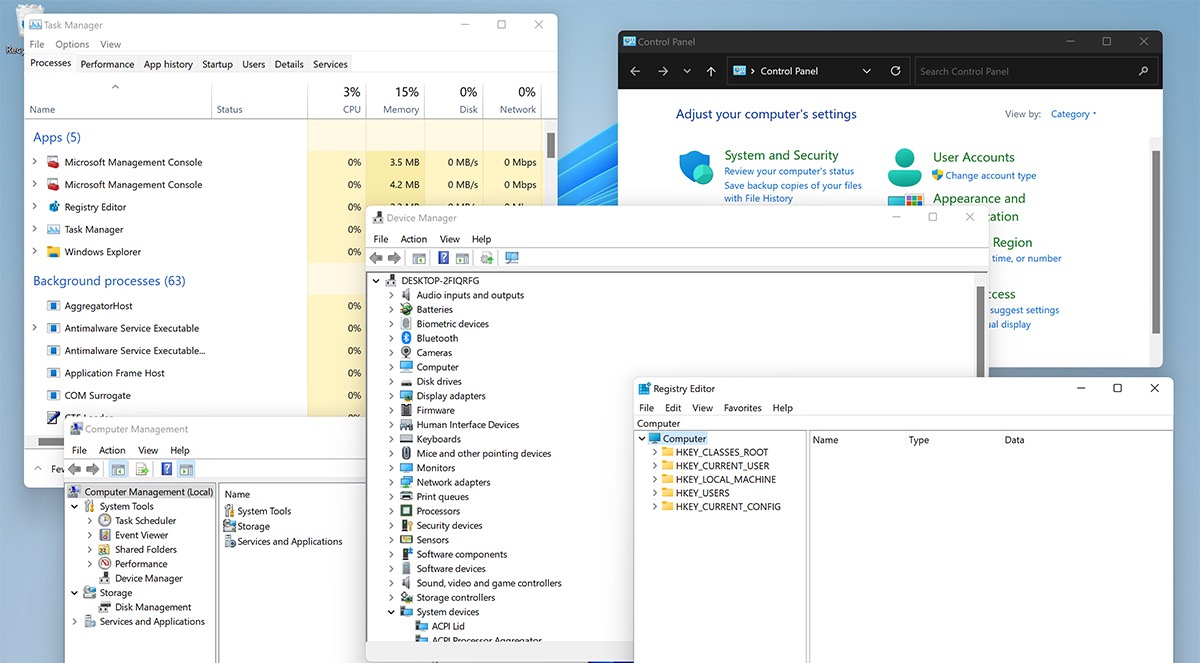Click Update device driver icon in Device Manager toolbar
Viewport: 1200px width, 663px height.
pos(487,258)
